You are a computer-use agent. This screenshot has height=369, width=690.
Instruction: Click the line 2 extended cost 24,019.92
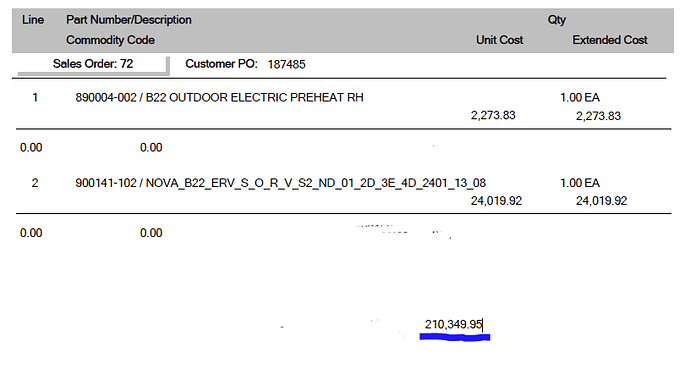[x=602, y=201]
